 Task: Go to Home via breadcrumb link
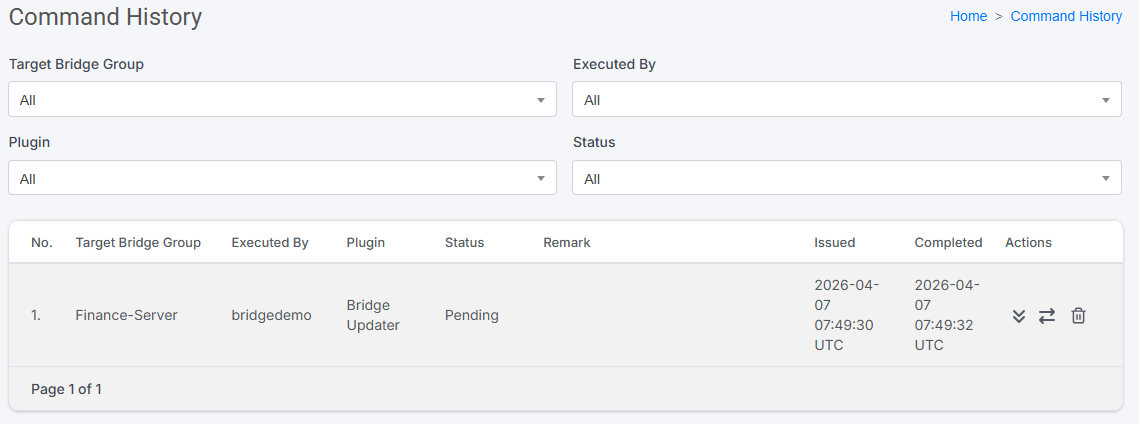pyautogui.click(x=968, y=16)
